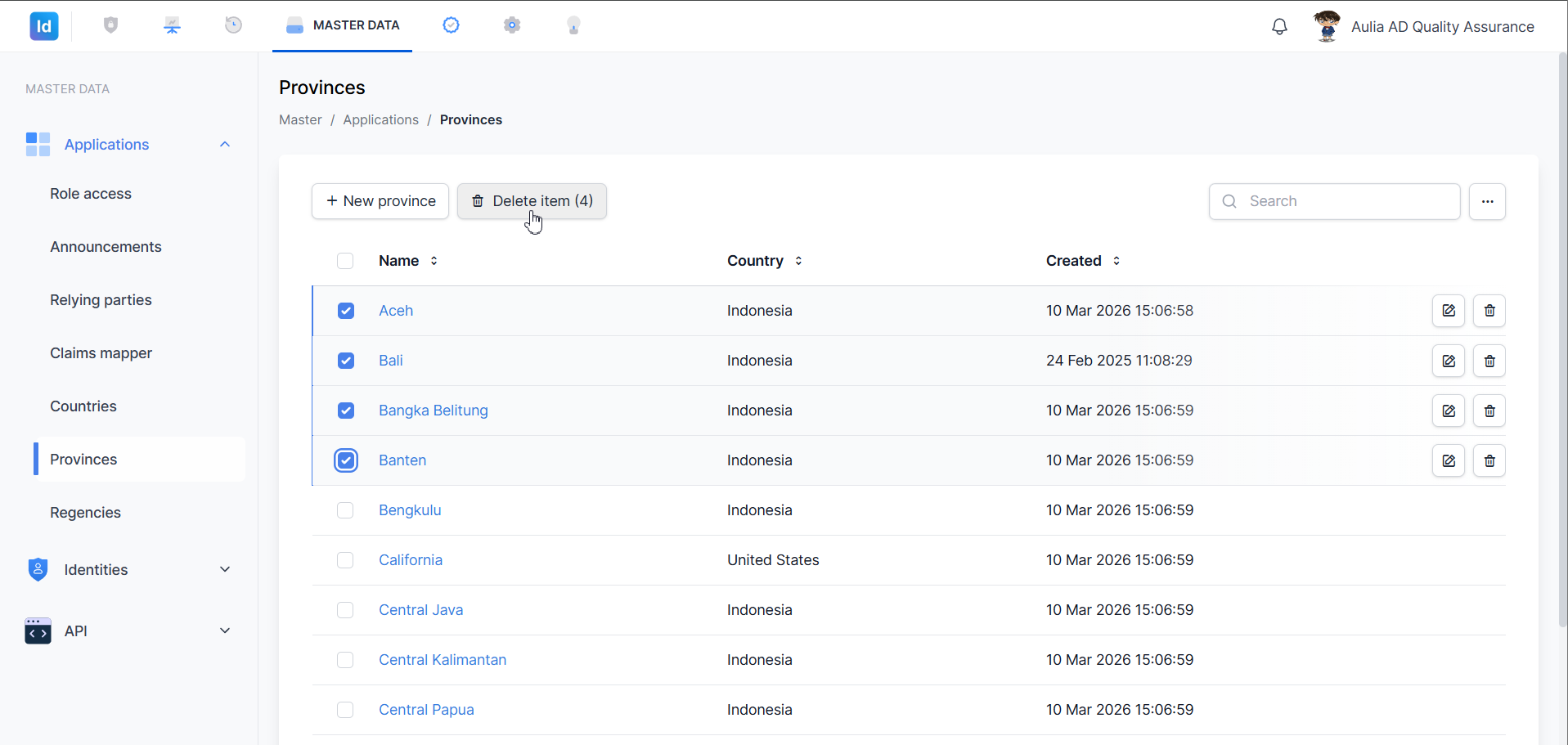Open the presentation board icon in top navigation
Image resolution: width=1568 pixels, height=745 pixels.
click(172, 25)
